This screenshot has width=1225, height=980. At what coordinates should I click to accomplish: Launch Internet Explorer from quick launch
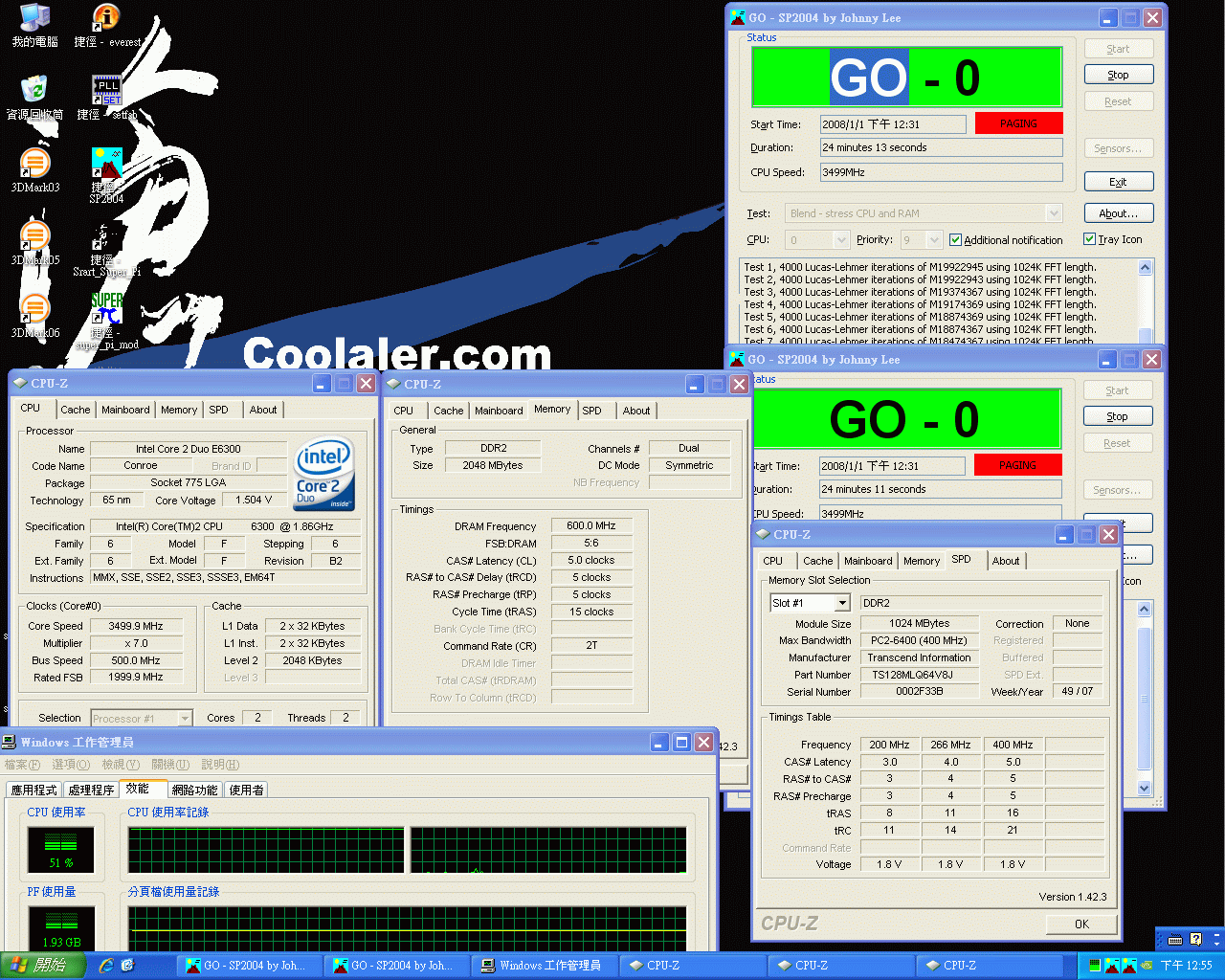(x=105, y=965)
